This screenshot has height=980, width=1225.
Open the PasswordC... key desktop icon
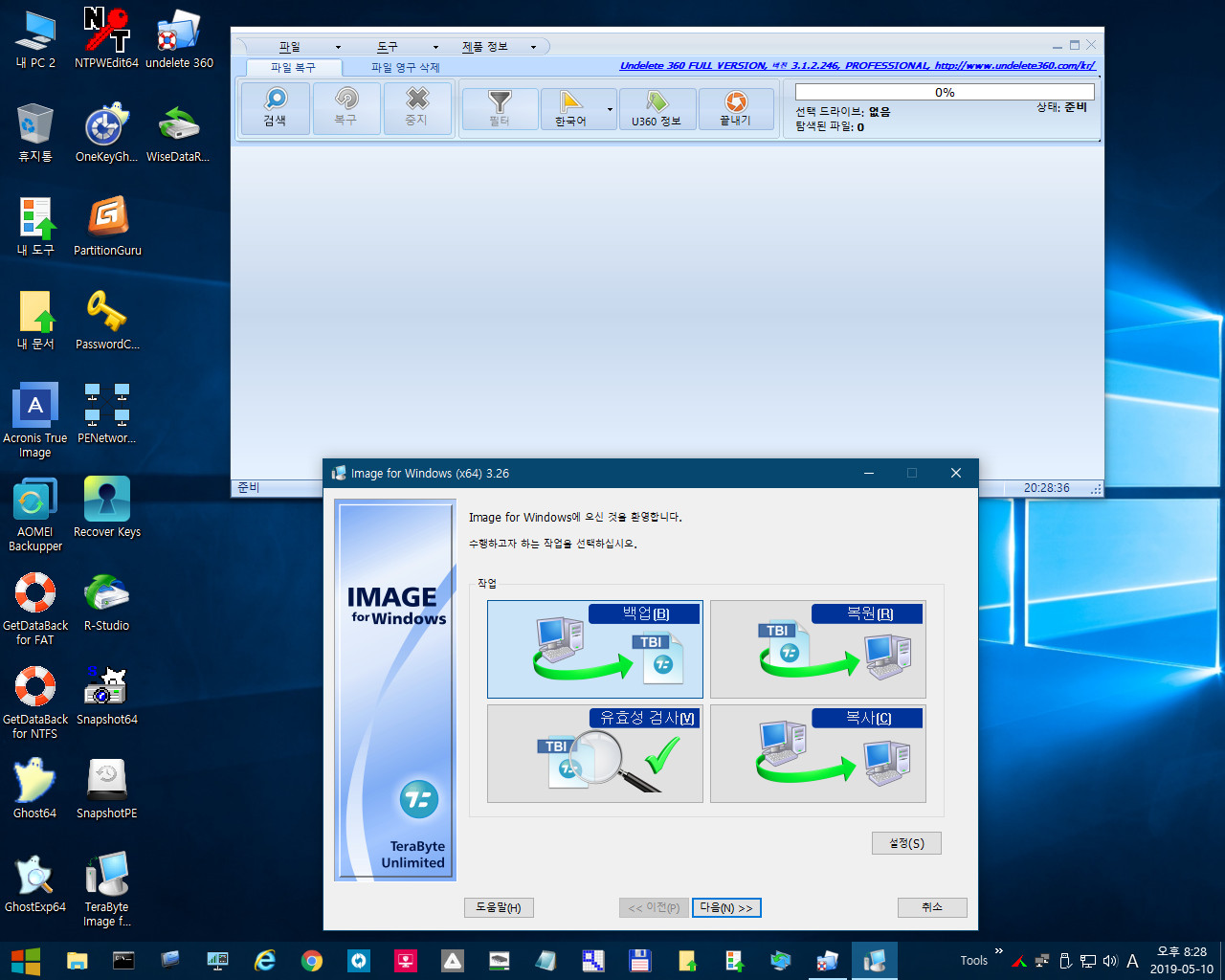coord(107,320)
